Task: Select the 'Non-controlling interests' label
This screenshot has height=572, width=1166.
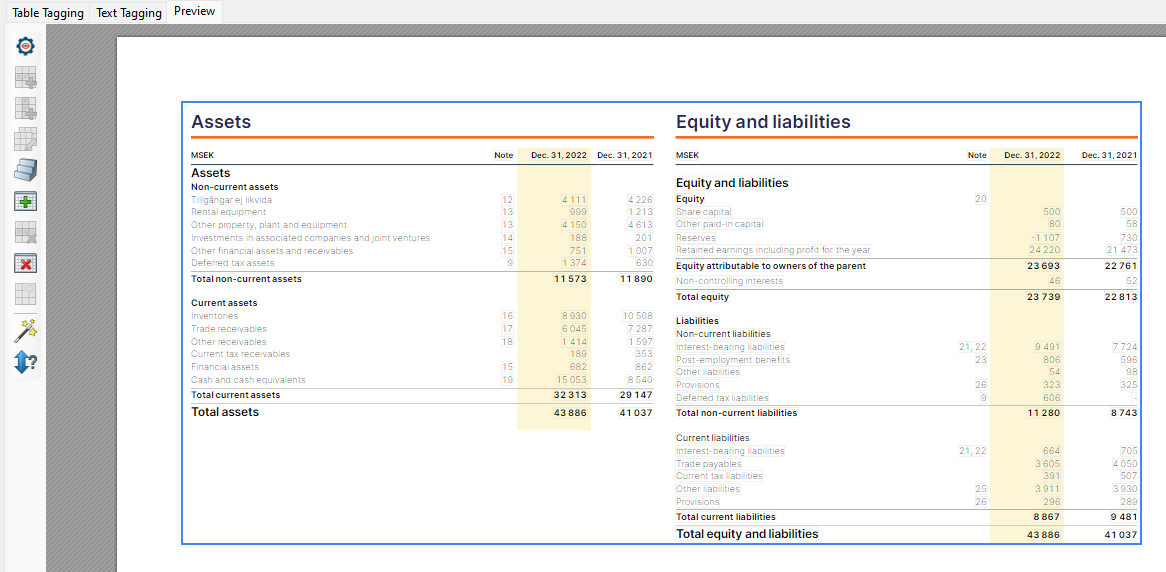Action: pos(729,281)
